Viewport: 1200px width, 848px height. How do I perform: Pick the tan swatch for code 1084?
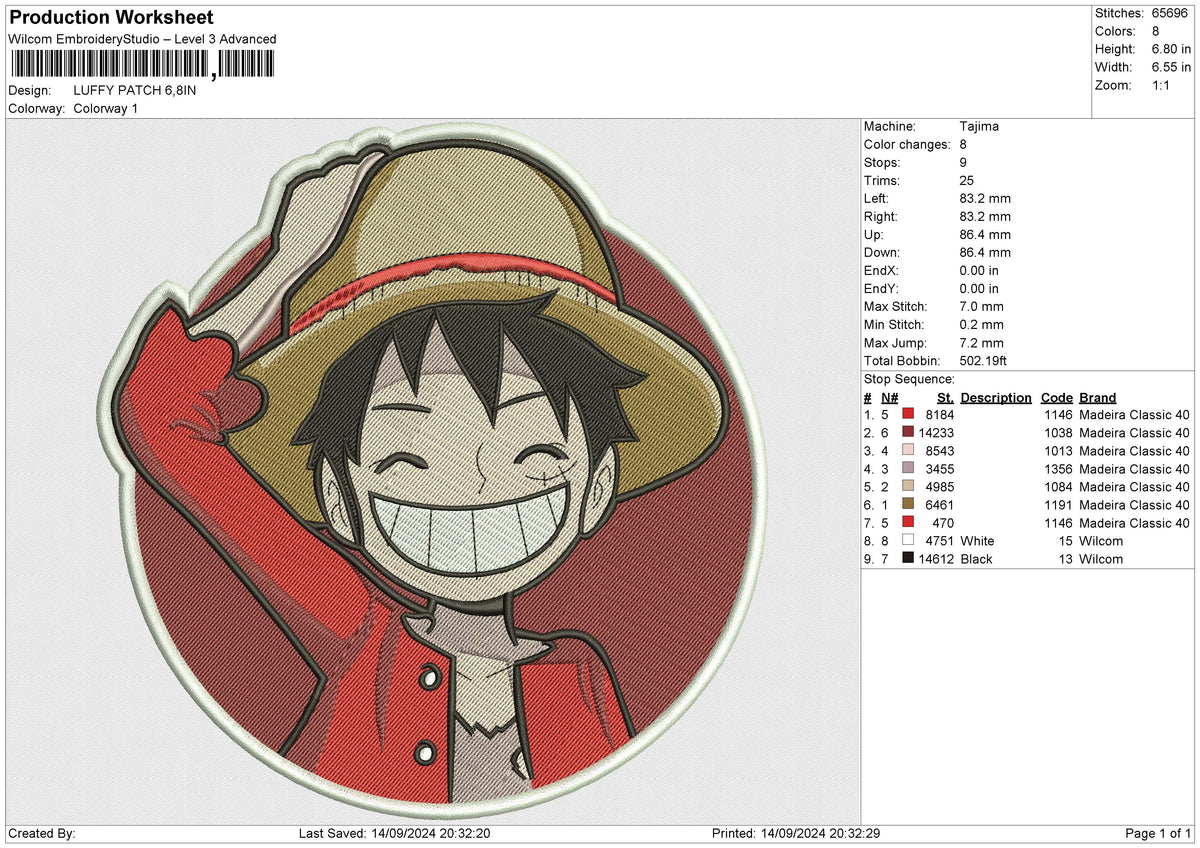pyautogui.click(x=908, y=487)
